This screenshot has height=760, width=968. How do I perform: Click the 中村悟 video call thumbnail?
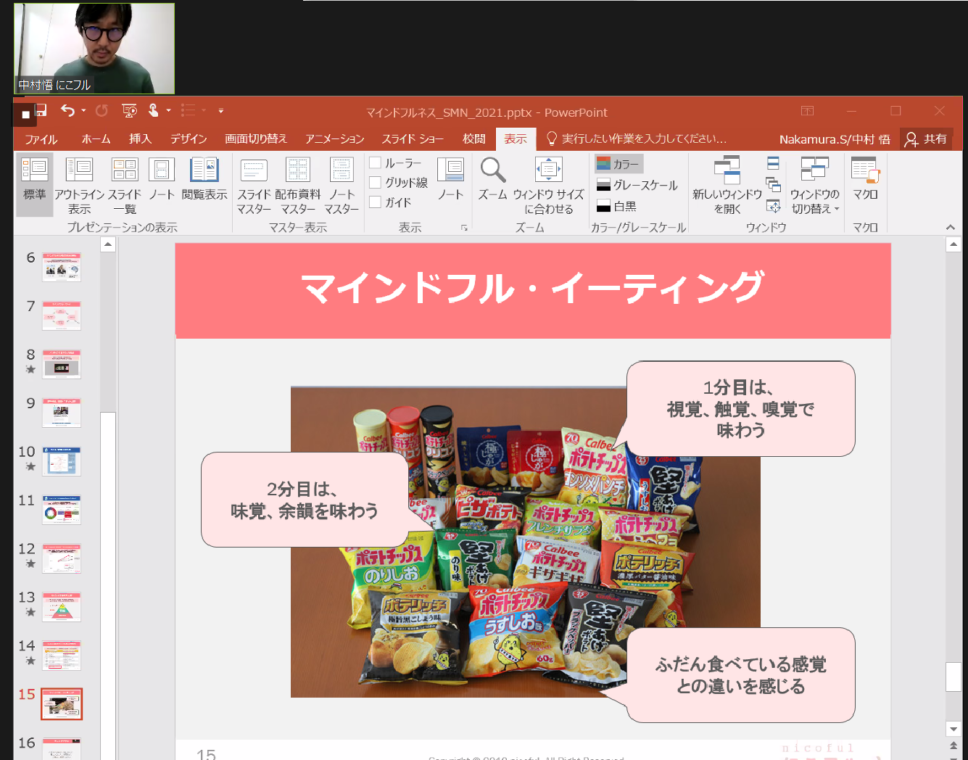coord(94,49)
